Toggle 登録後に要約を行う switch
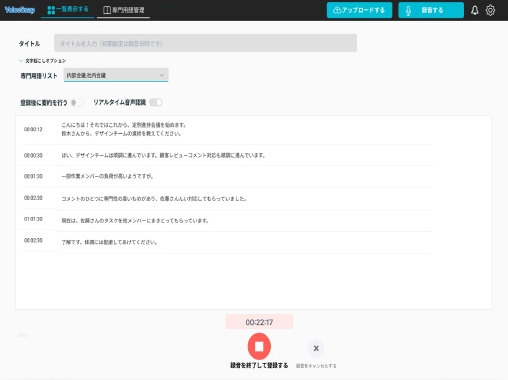 pyautogui.click(x=77, y=103)
